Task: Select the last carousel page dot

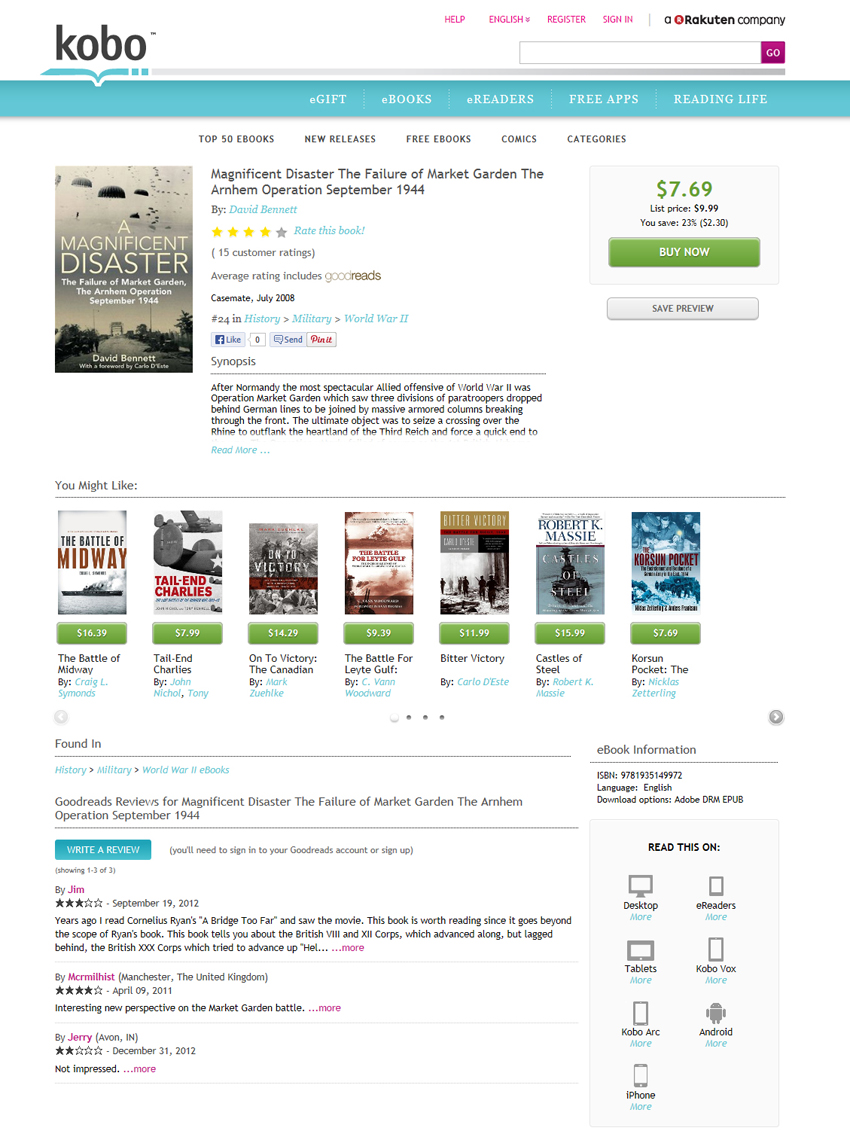Action: coord(442,717)
